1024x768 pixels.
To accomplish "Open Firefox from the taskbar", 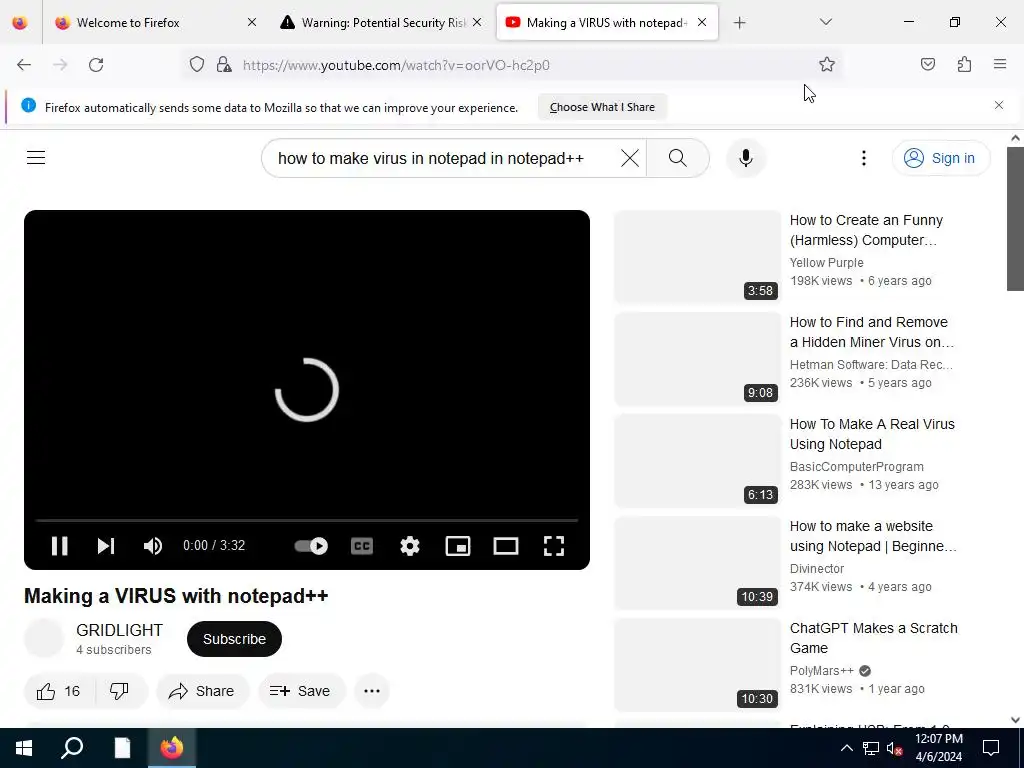I will 172,748.
